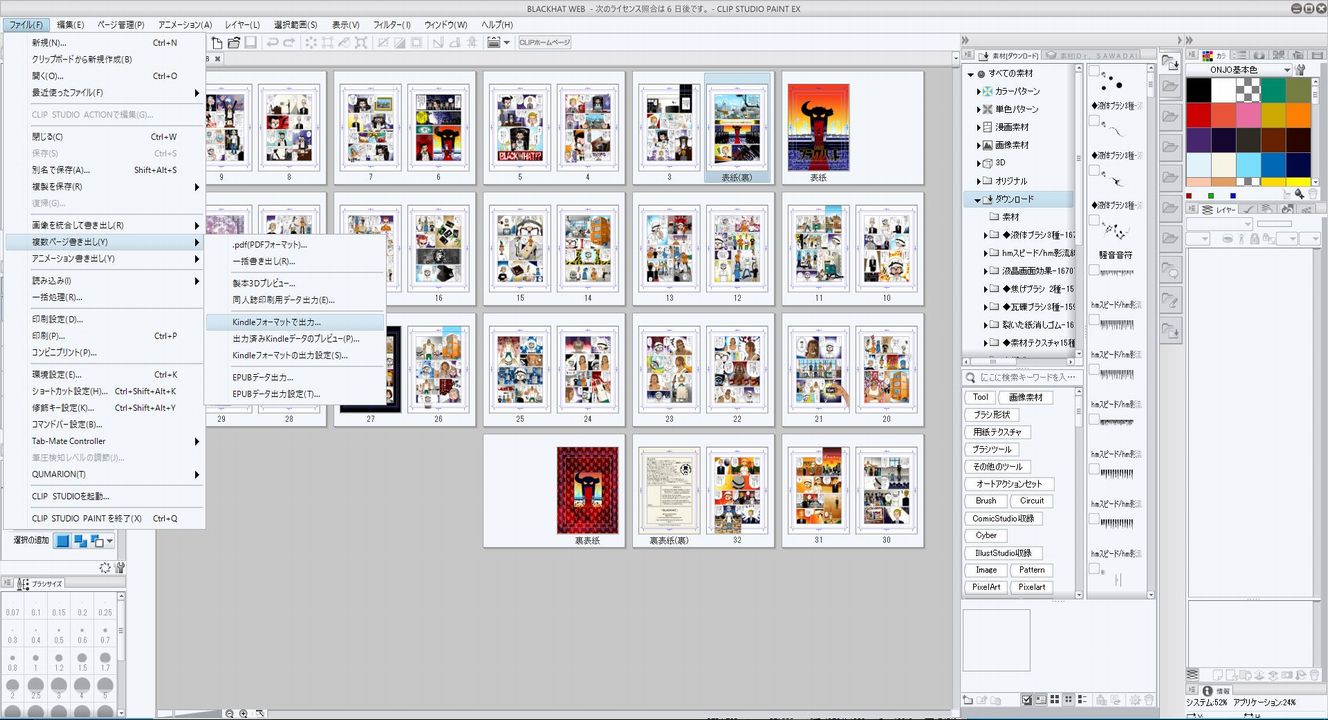Image resolution: width=1328 pixels, height=720 pixels.
Task: Click the wrench icon above the brush size panel
Action: tap(120, 567)
